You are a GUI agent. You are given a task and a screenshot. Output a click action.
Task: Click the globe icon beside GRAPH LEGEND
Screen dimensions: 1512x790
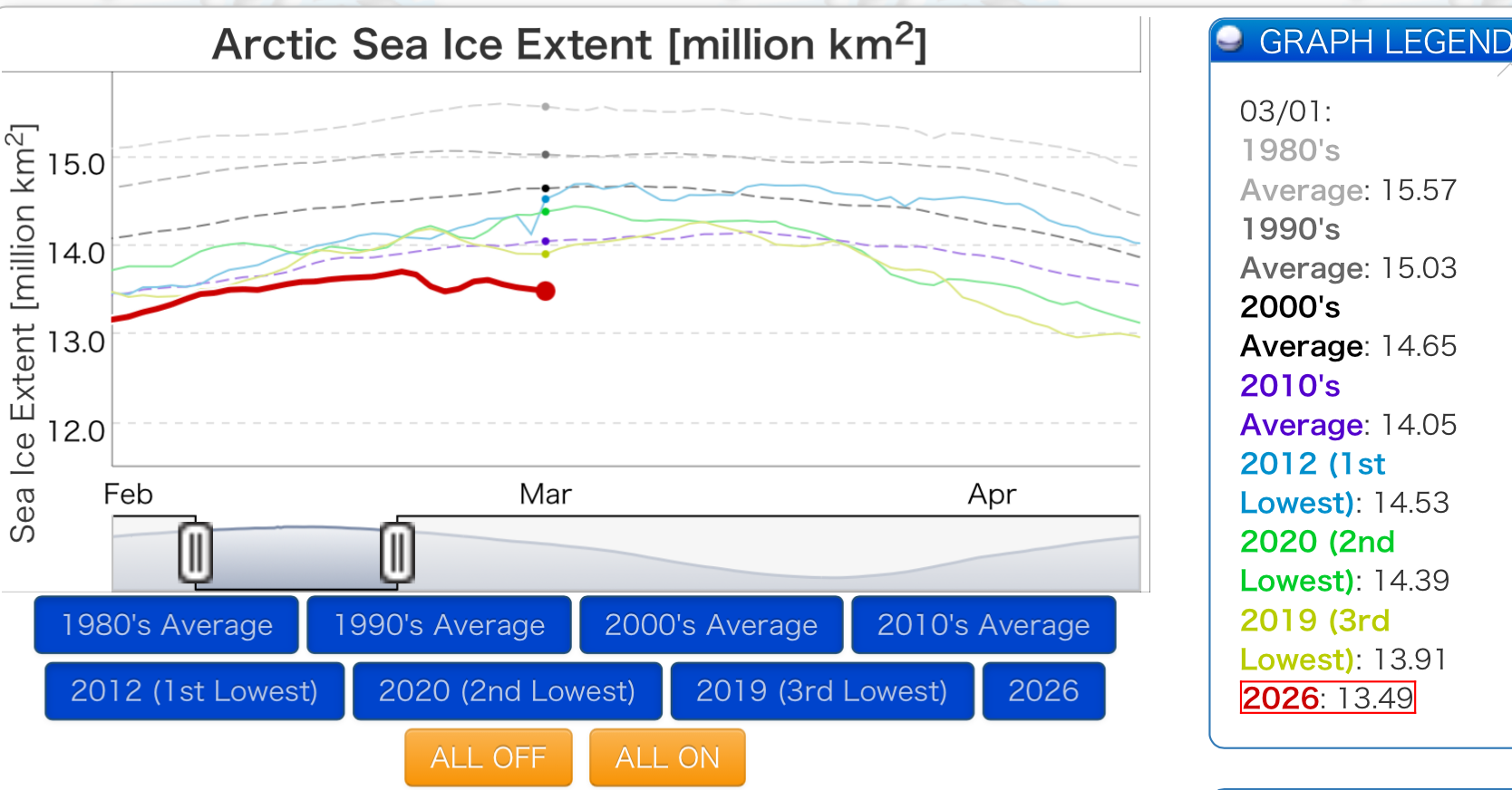[x=1229, y=40]
